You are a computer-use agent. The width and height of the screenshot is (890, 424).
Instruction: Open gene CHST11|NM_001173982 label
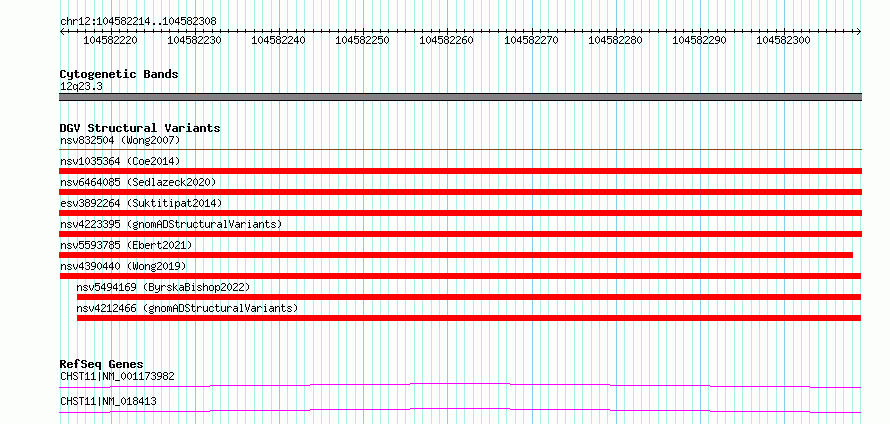point(117,376)
